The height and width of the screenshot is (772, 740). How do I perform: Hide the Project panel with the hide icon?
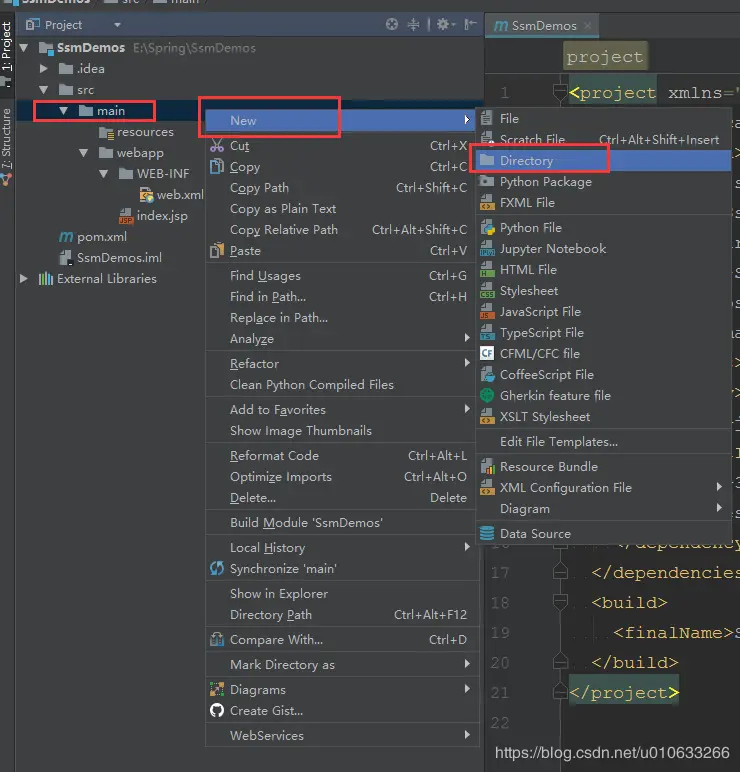[470, 24]
